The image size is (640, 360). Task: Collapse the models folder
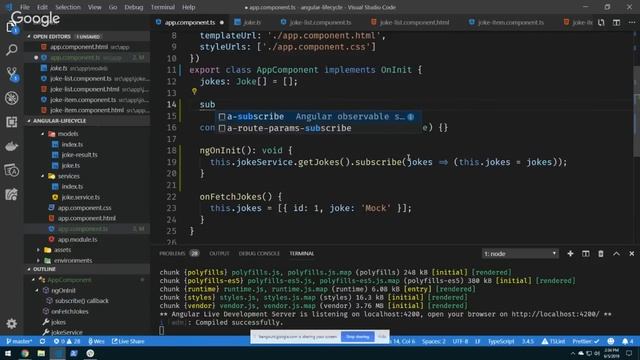[42, 134]
